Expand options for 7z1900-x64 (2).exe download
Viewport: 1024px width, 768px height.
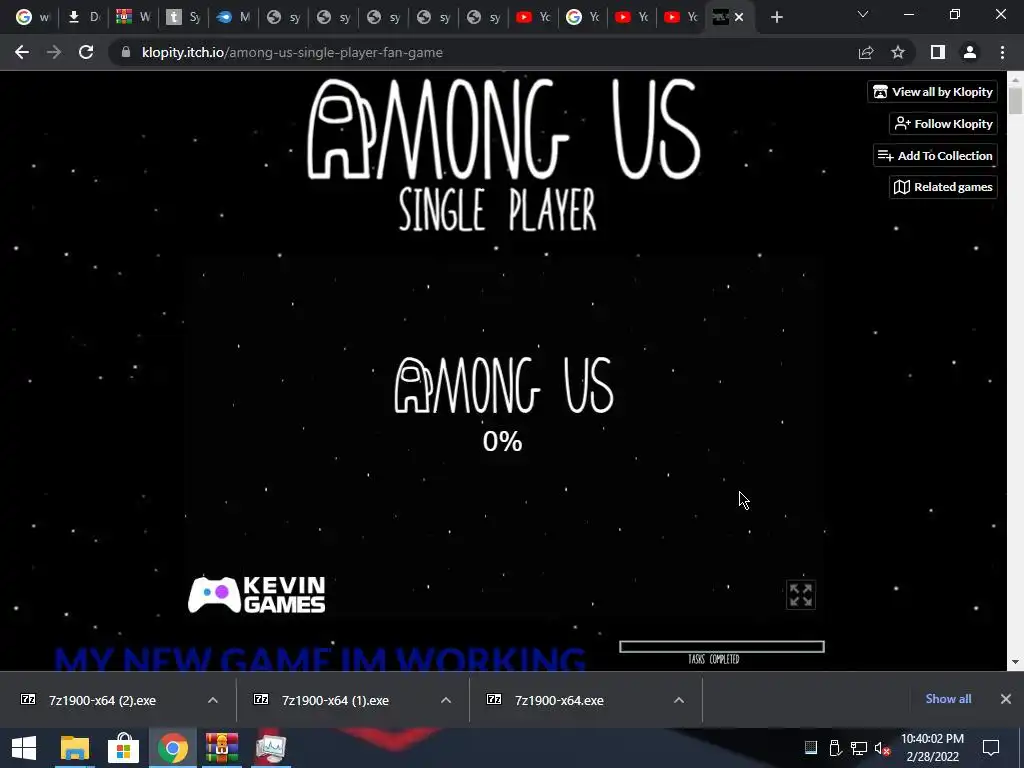tap(213, 700)
